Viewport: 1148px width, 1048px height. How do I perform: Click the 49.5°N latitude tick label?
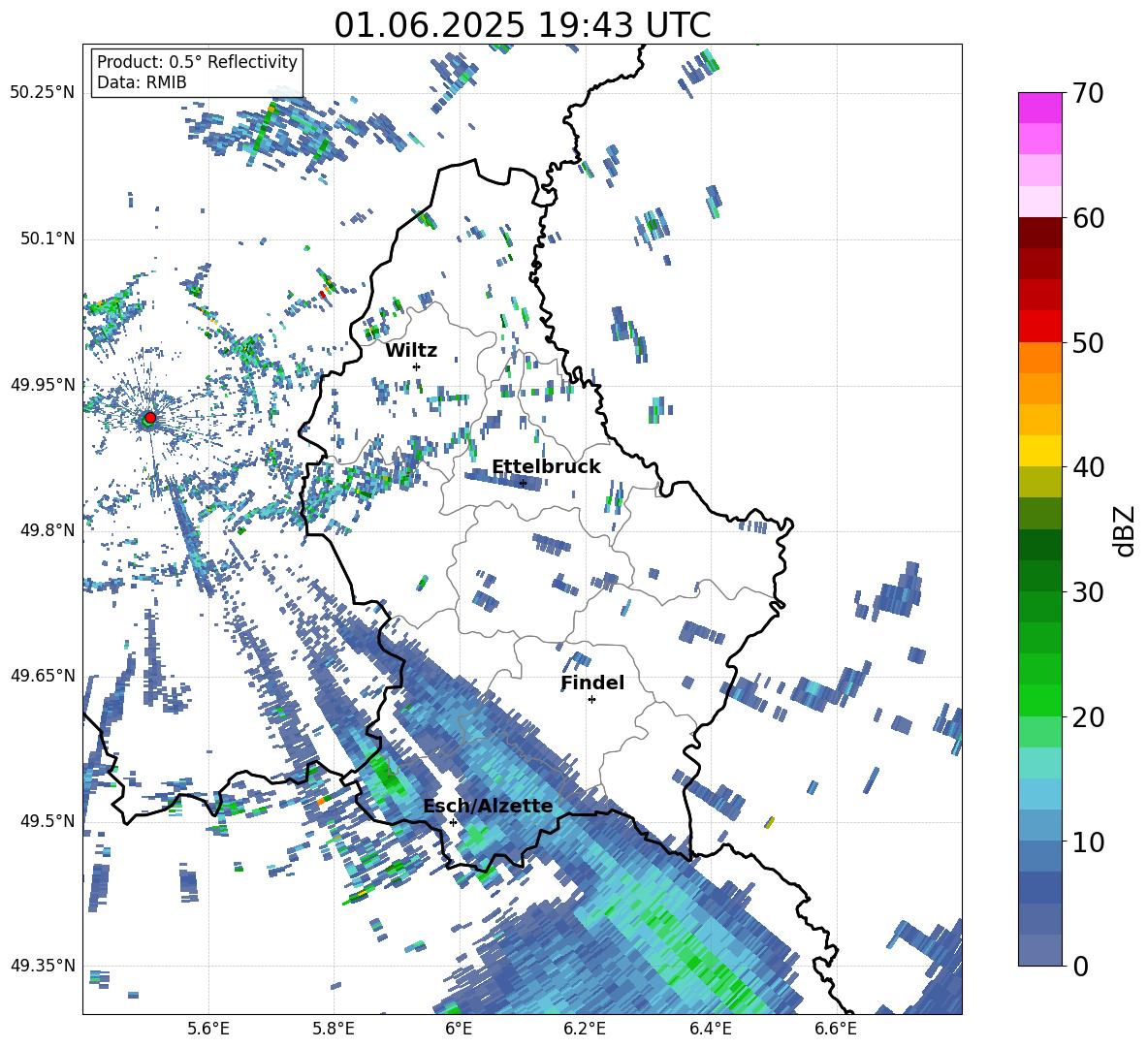[47, 821]
